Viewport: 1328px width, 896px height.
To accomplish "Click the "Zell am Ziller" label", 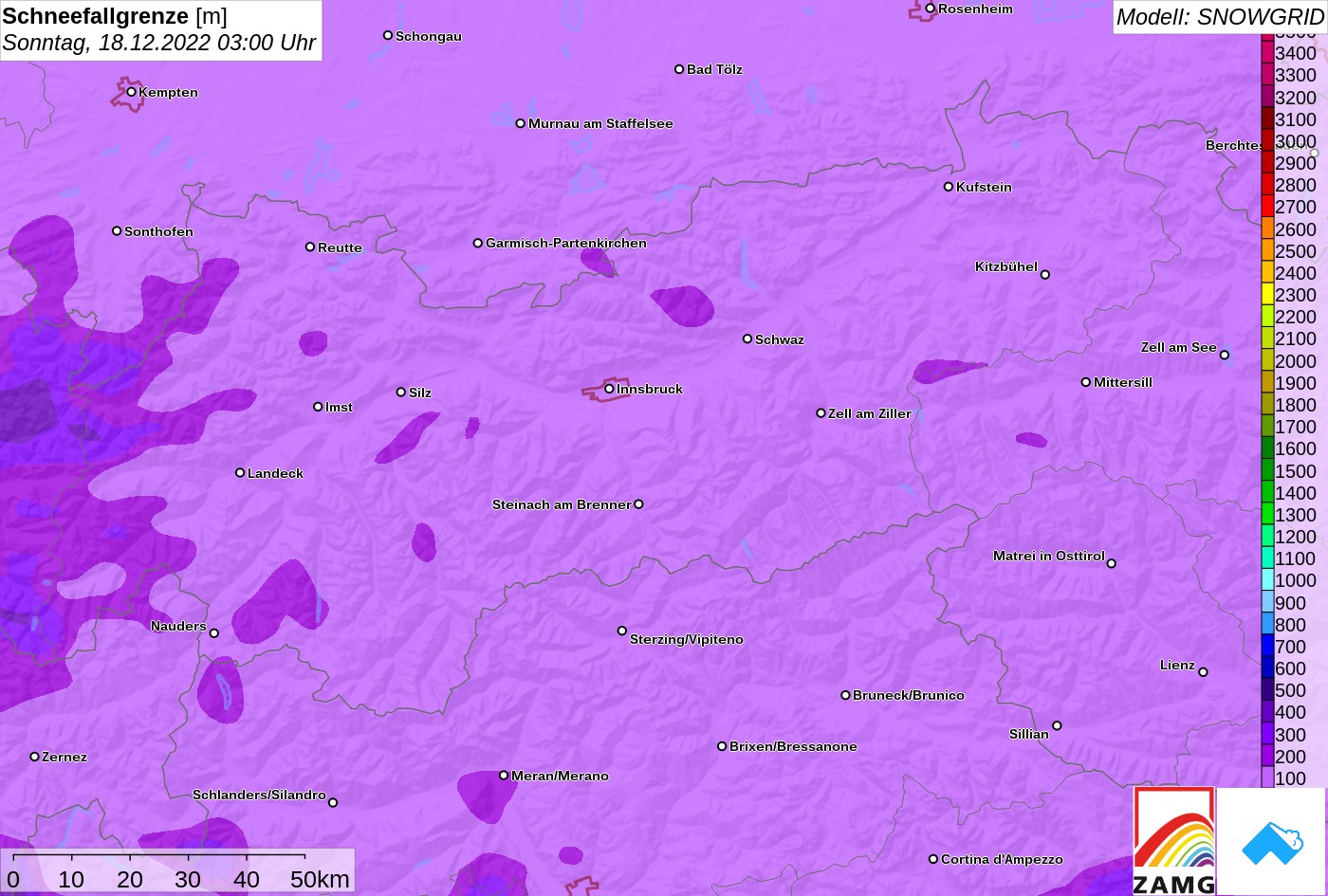I will pos(870,413).
